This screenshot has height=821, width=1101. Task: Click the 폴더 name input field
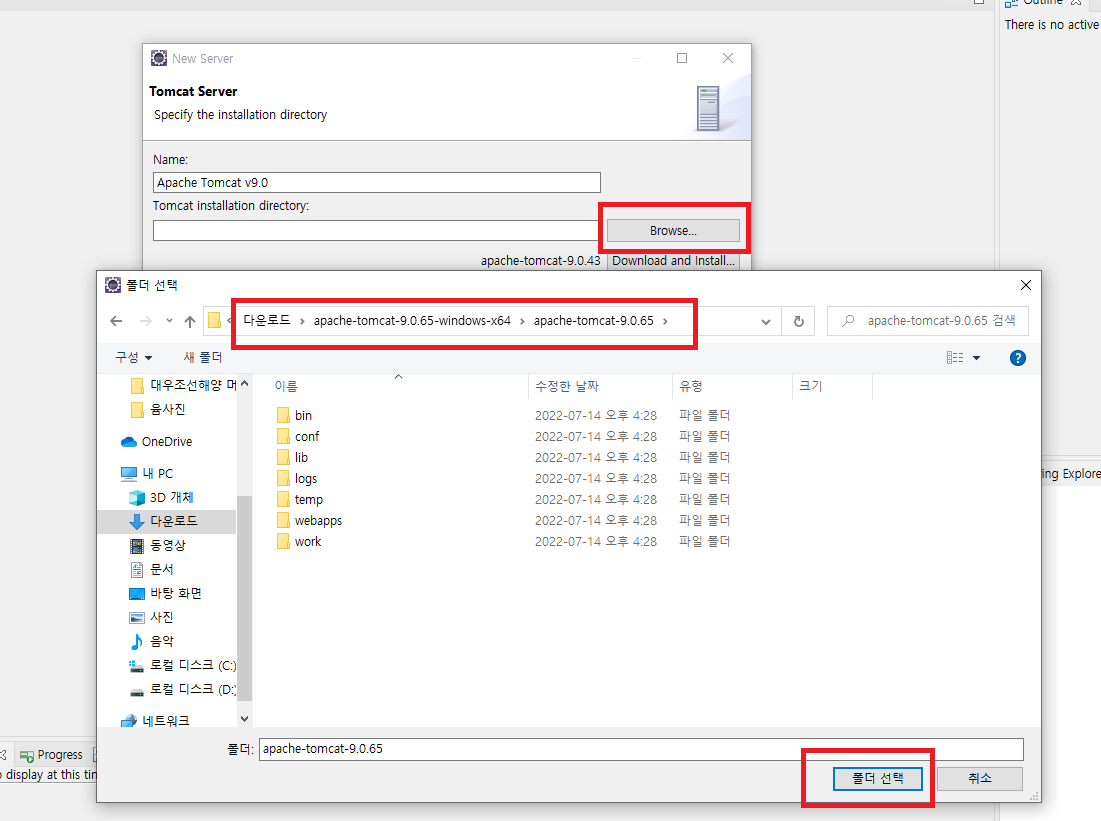point(641,749)
